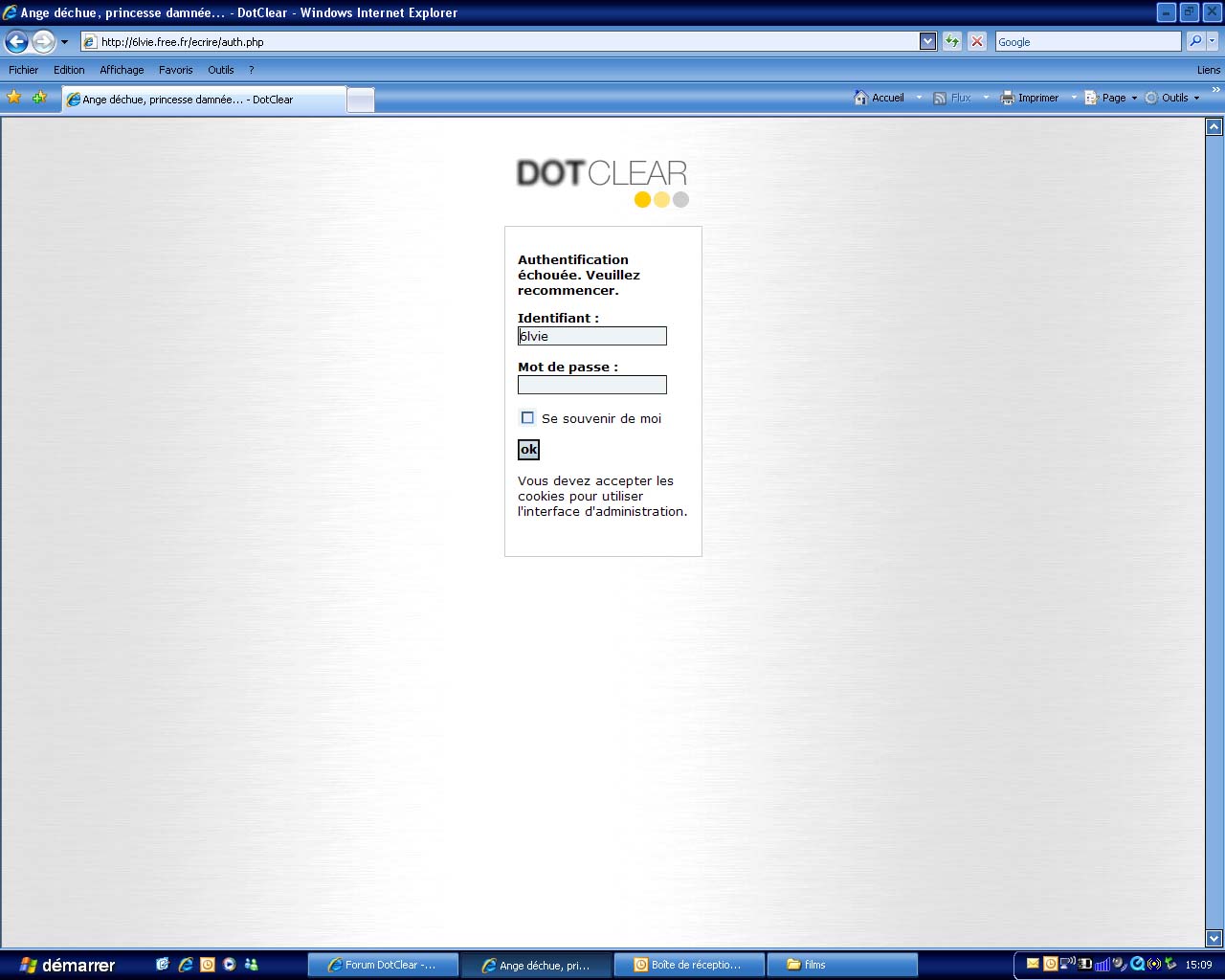Open the Affichage menu

(x=122, y=70)
